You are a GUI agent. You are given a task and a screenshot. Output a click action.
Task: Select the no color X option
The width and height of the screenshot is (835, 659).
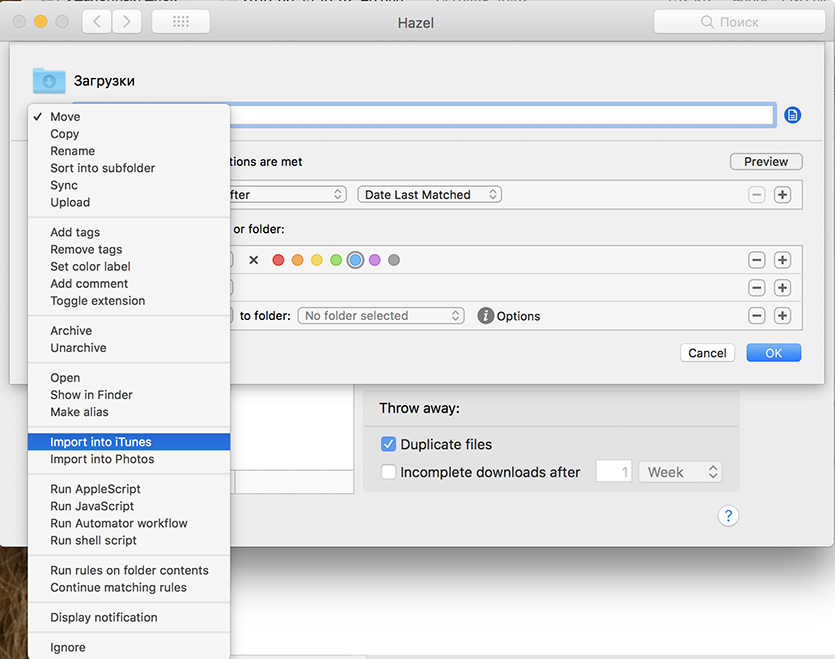pyautogui.click(x=253, y=260)
